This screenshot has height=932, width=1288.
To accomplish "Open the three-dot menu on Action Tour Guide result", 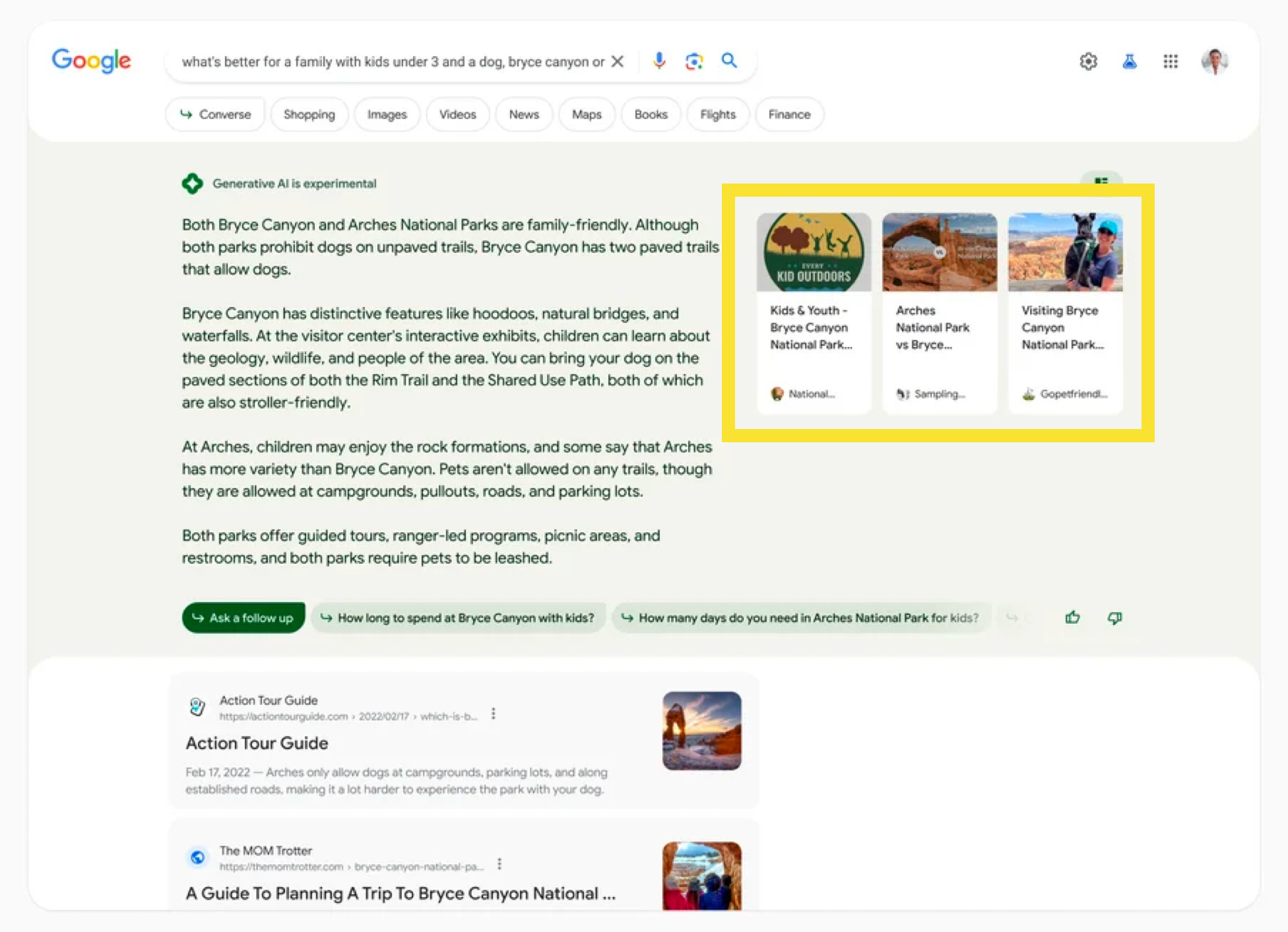I will click(x=494, y=714).
